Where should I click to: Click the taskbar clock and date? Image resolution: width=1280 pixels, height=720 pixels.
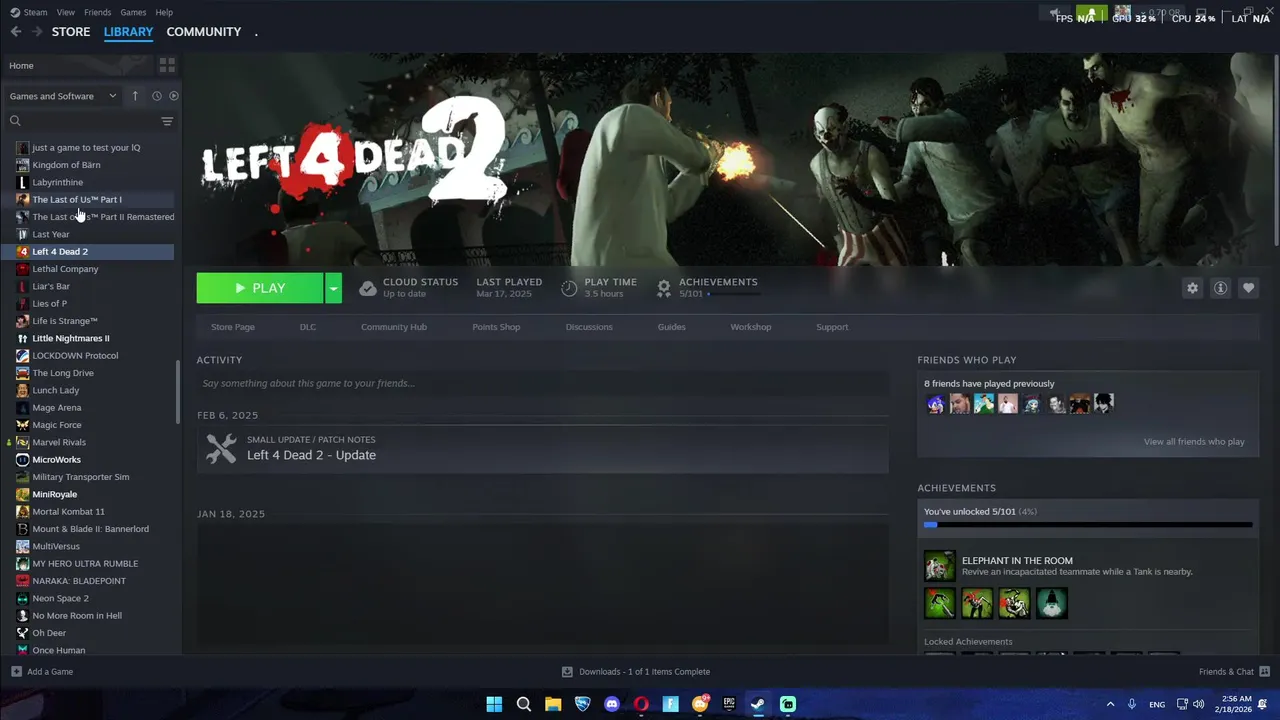pos(1236,704)
